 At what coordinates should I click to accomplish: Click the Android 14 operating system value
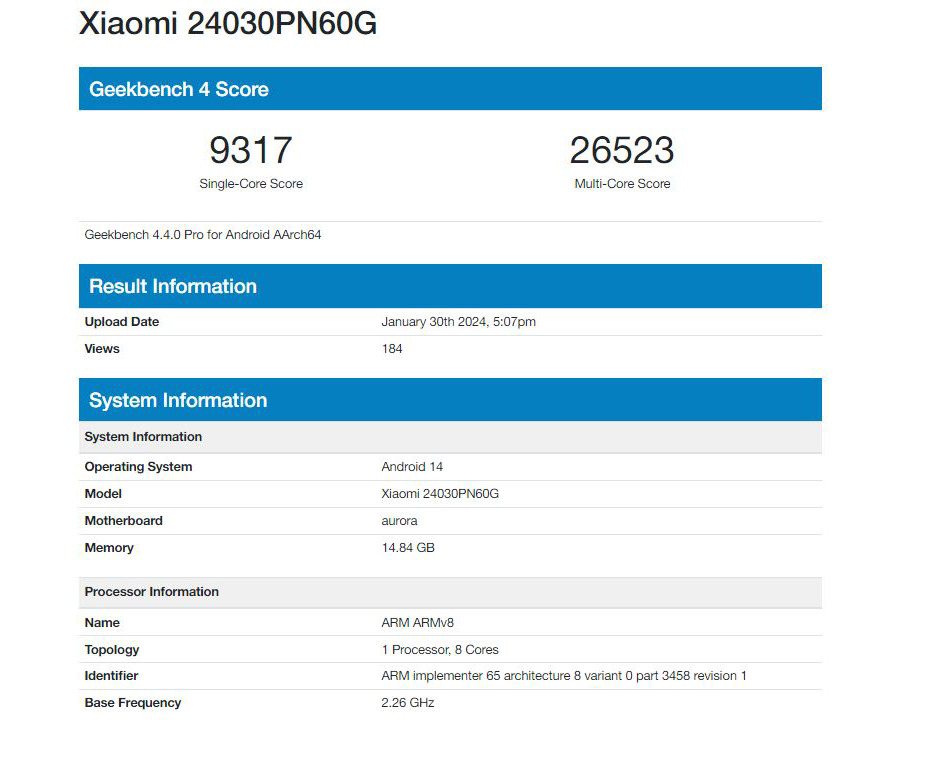pos(412,467)
